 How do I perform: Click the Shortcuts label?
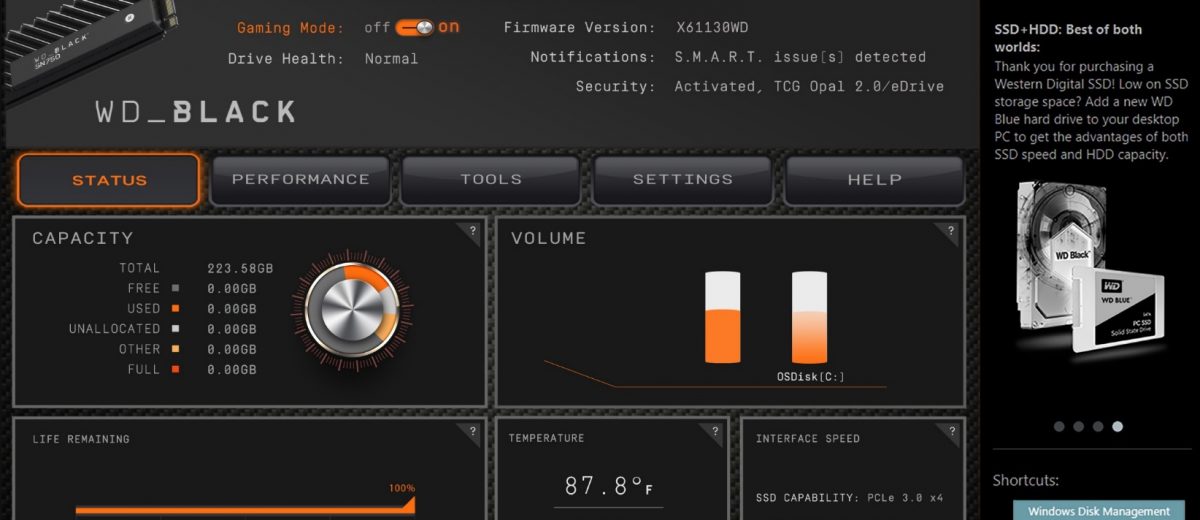click(1025, 481)
